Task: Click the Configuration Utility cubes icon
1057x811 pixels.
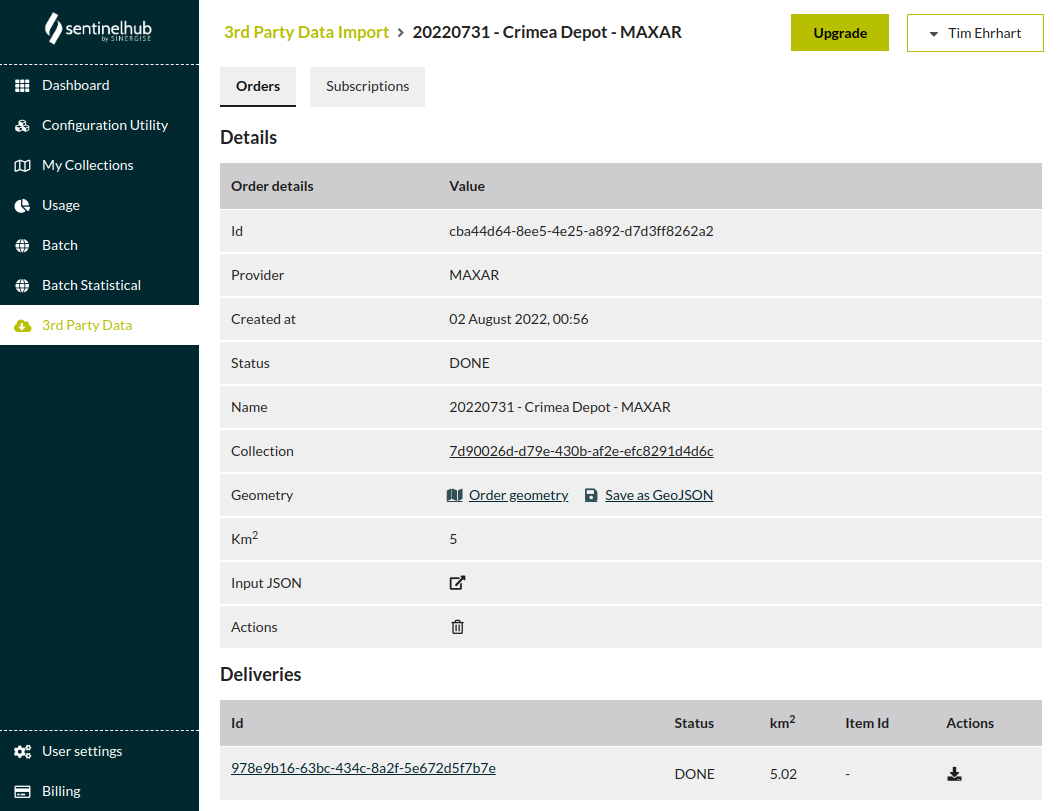Action: click(x=22, y=125)
